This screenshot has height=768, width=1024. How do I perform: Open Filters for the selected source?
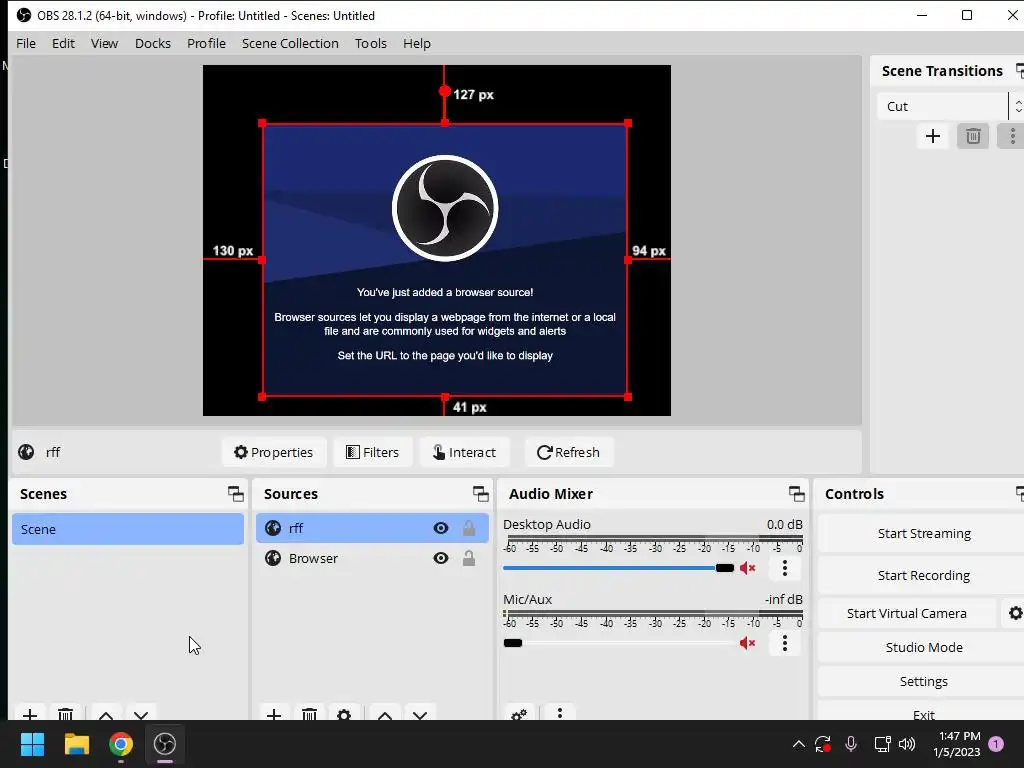[x=372, y=452]
